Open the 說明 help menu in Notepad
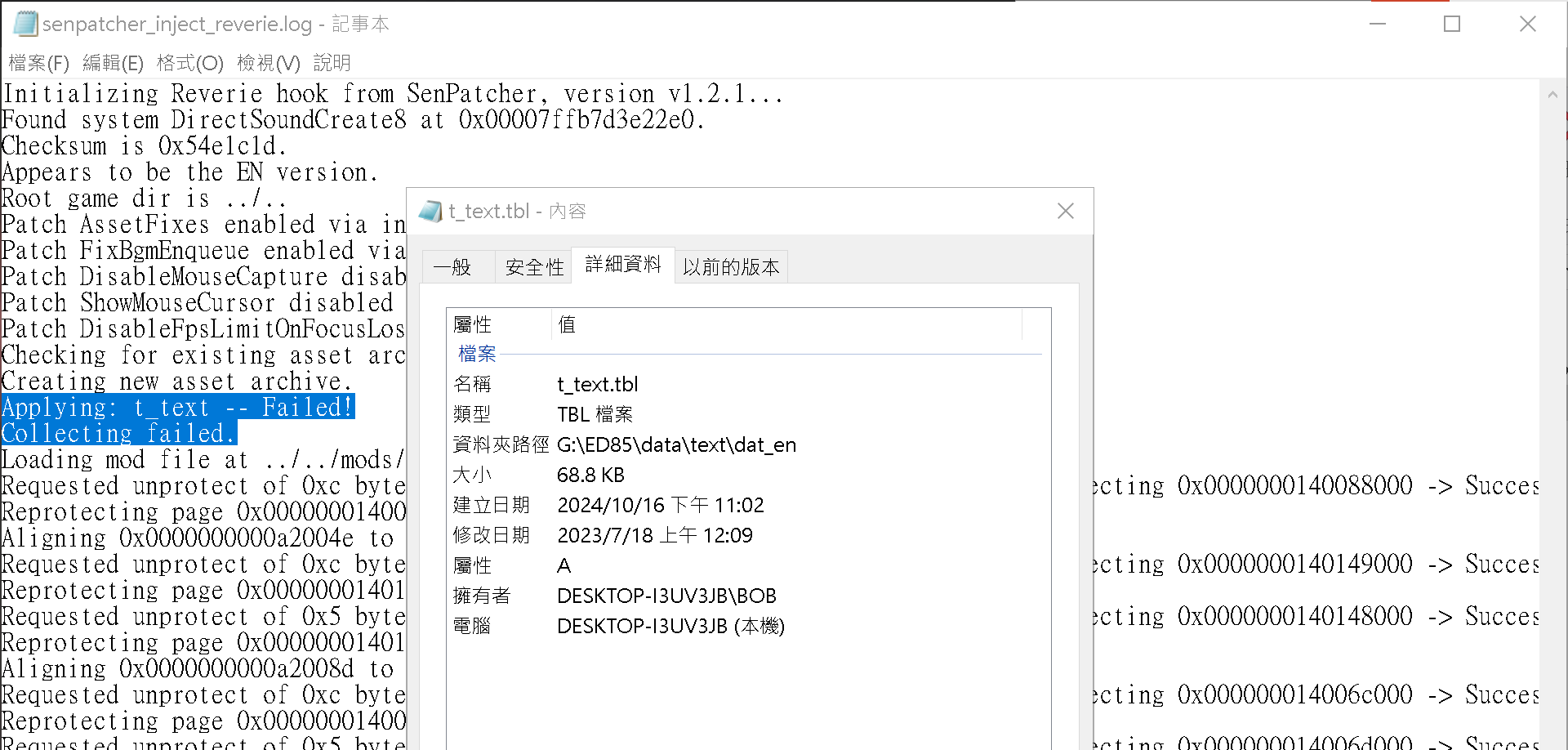 click(332, 63)
